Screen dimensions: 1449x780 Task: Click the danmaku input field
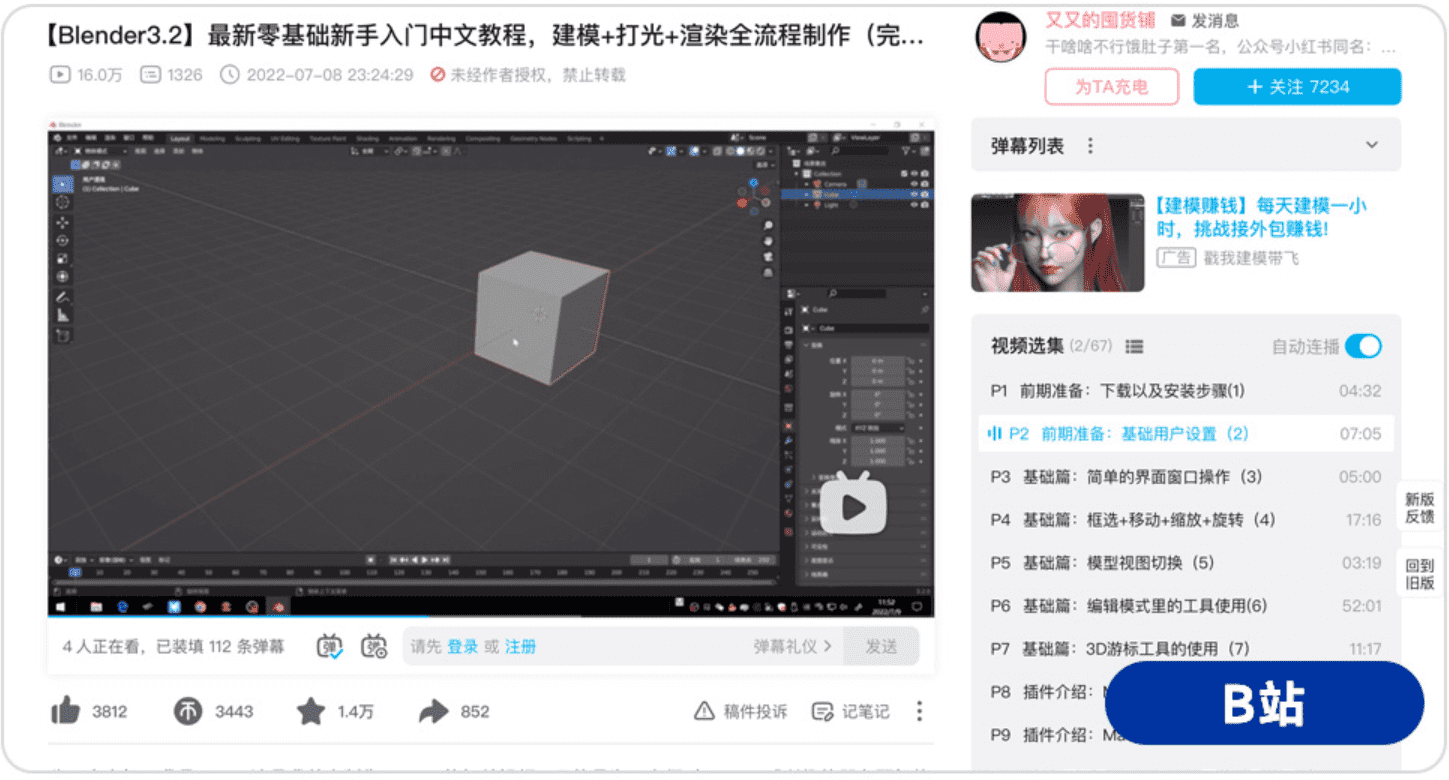[623, 646]
